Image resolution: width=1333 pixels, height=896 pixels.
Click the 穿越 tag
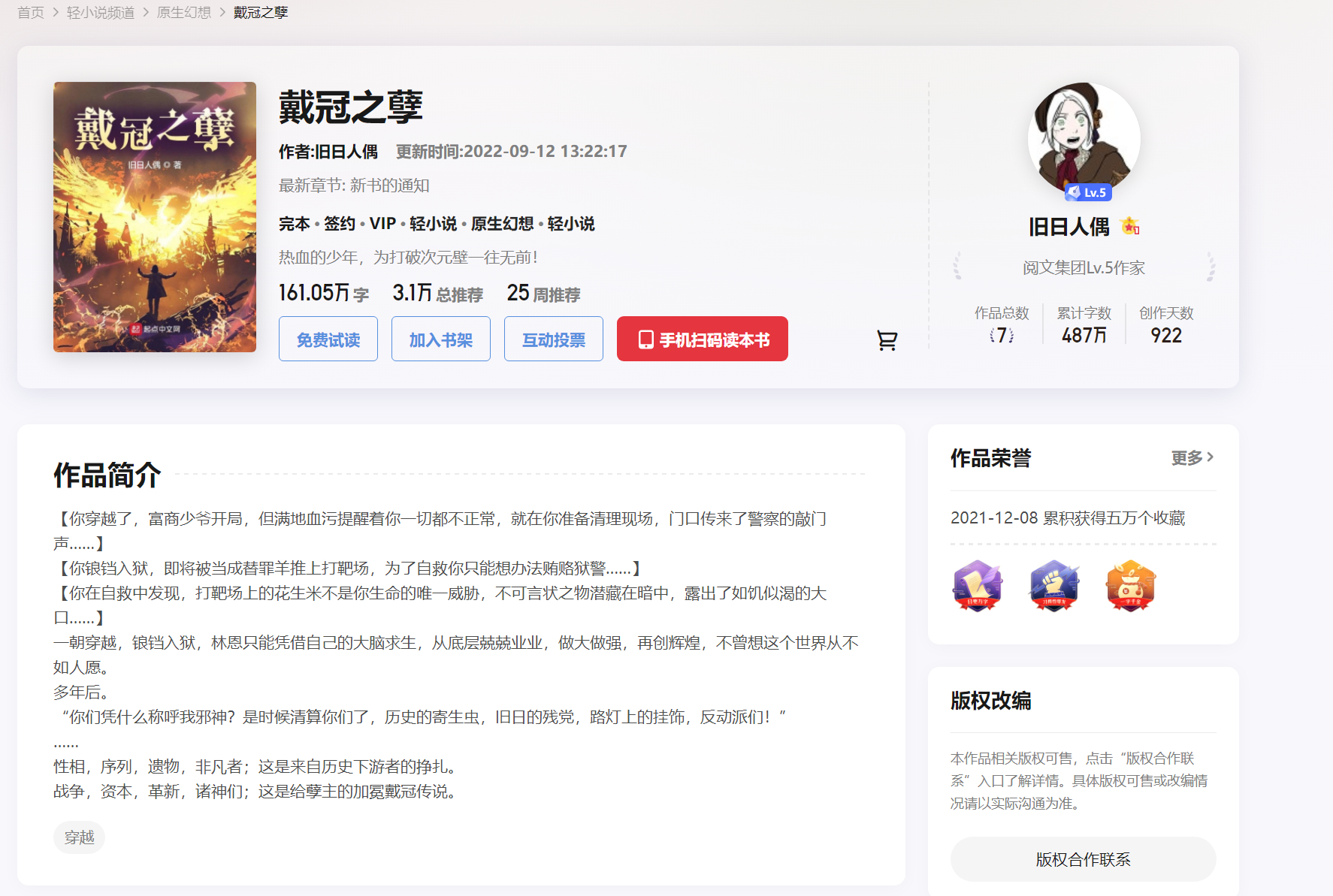pyautogui.click(x=79, y=837)
